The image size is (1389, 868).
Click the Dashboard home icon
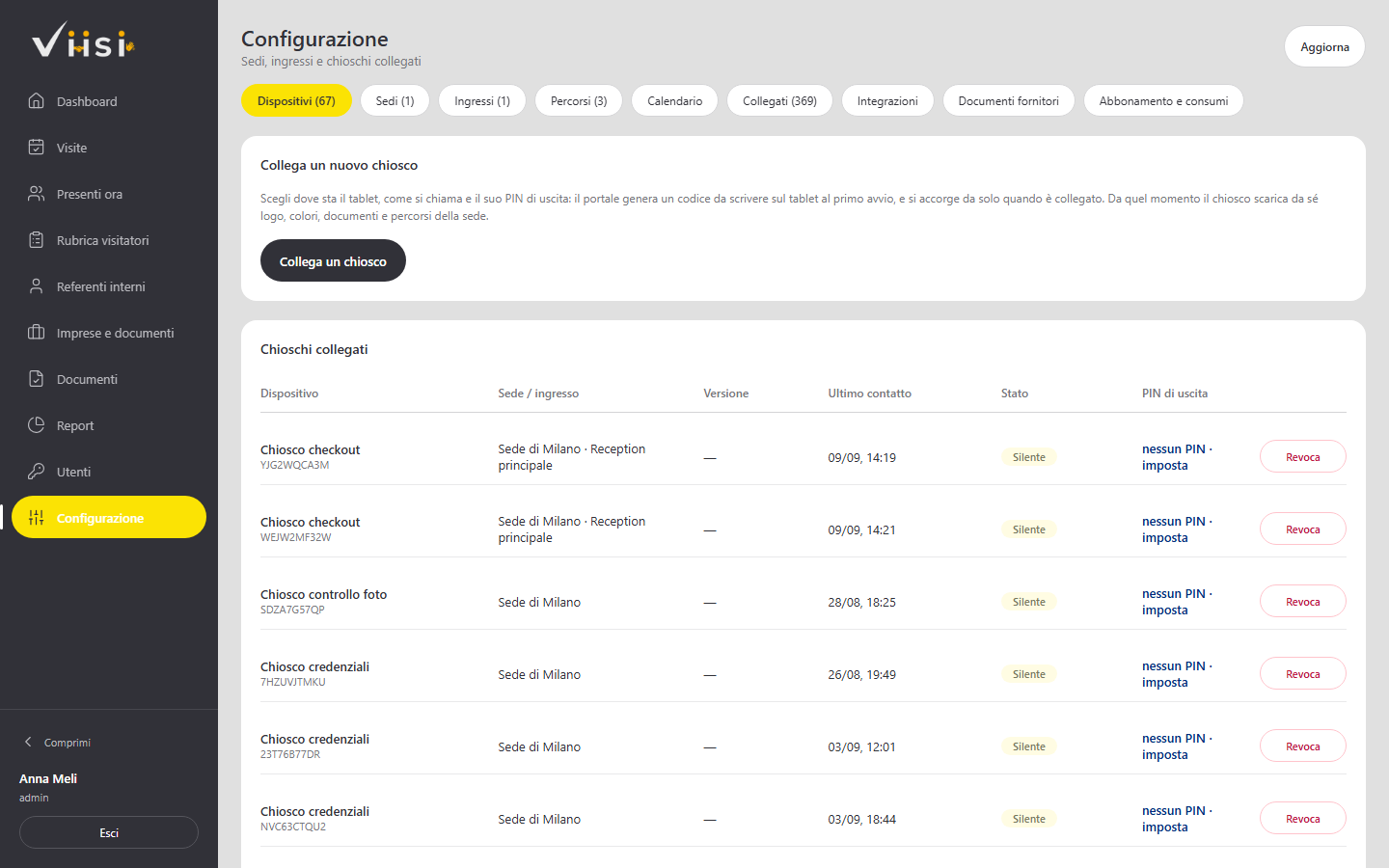37,101
